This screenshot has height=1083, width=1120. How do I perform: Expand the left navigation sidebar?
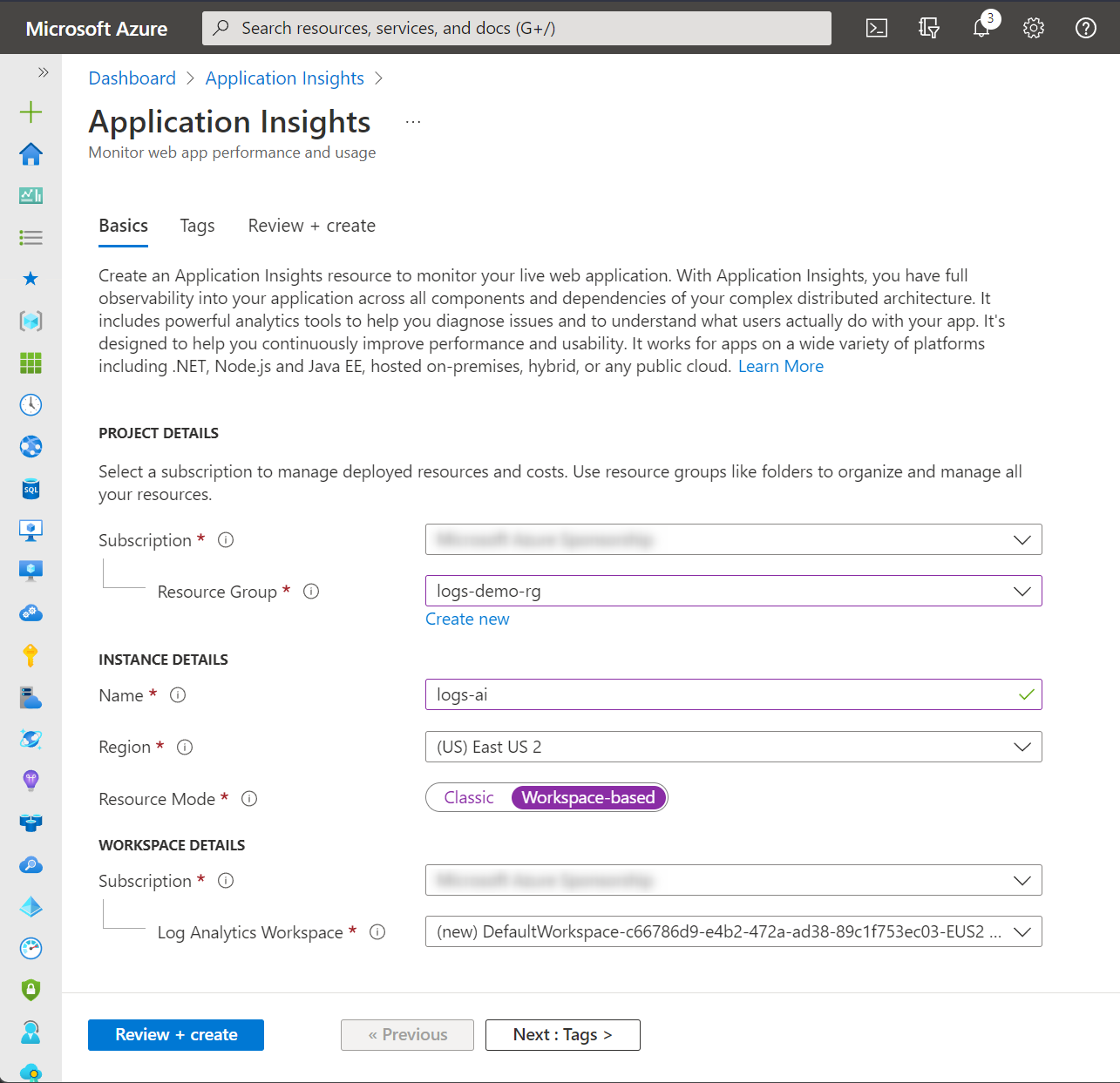(43, 72)
